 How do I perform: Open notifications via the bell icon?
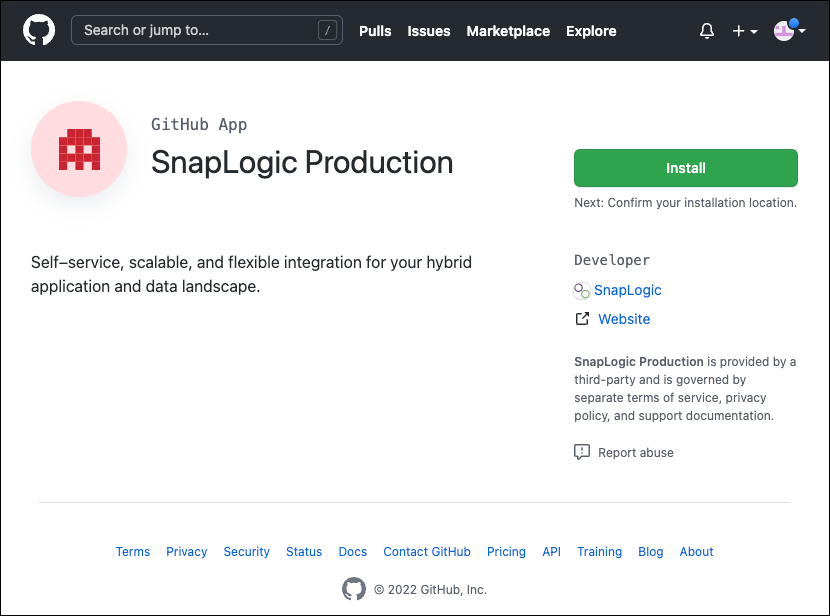pos(706,31)
